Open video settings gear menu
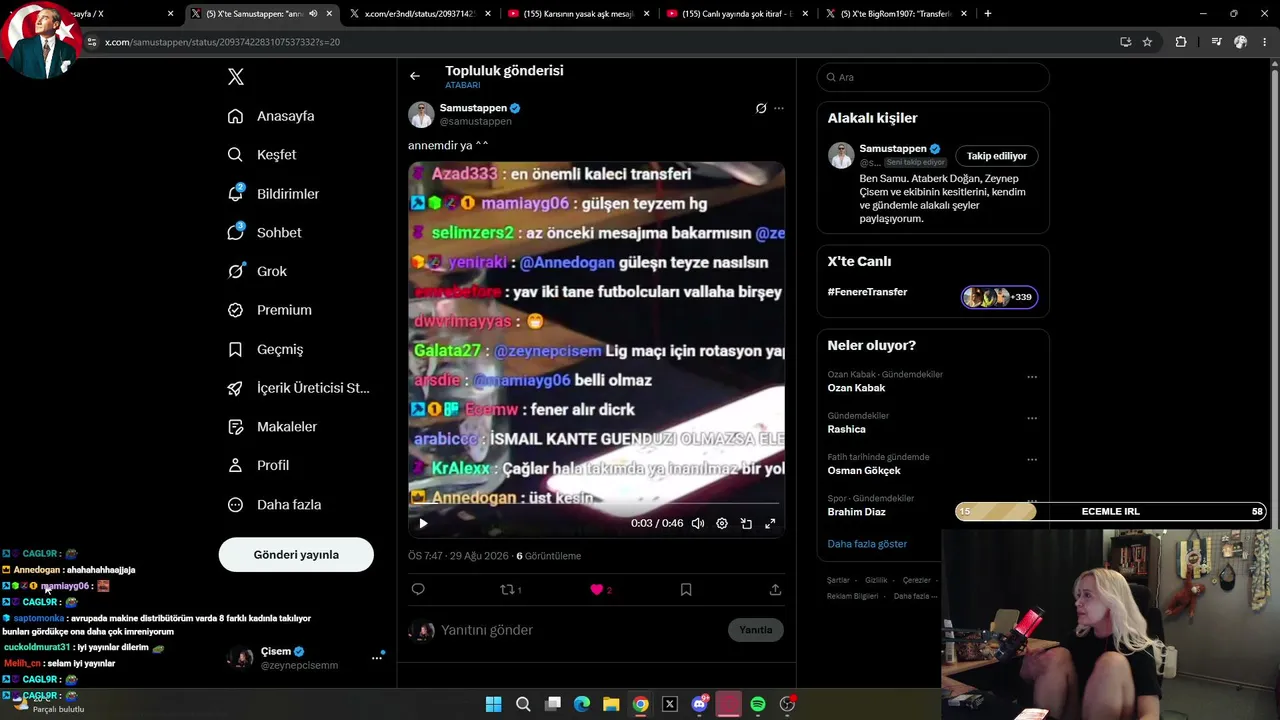 click(722, 523)
